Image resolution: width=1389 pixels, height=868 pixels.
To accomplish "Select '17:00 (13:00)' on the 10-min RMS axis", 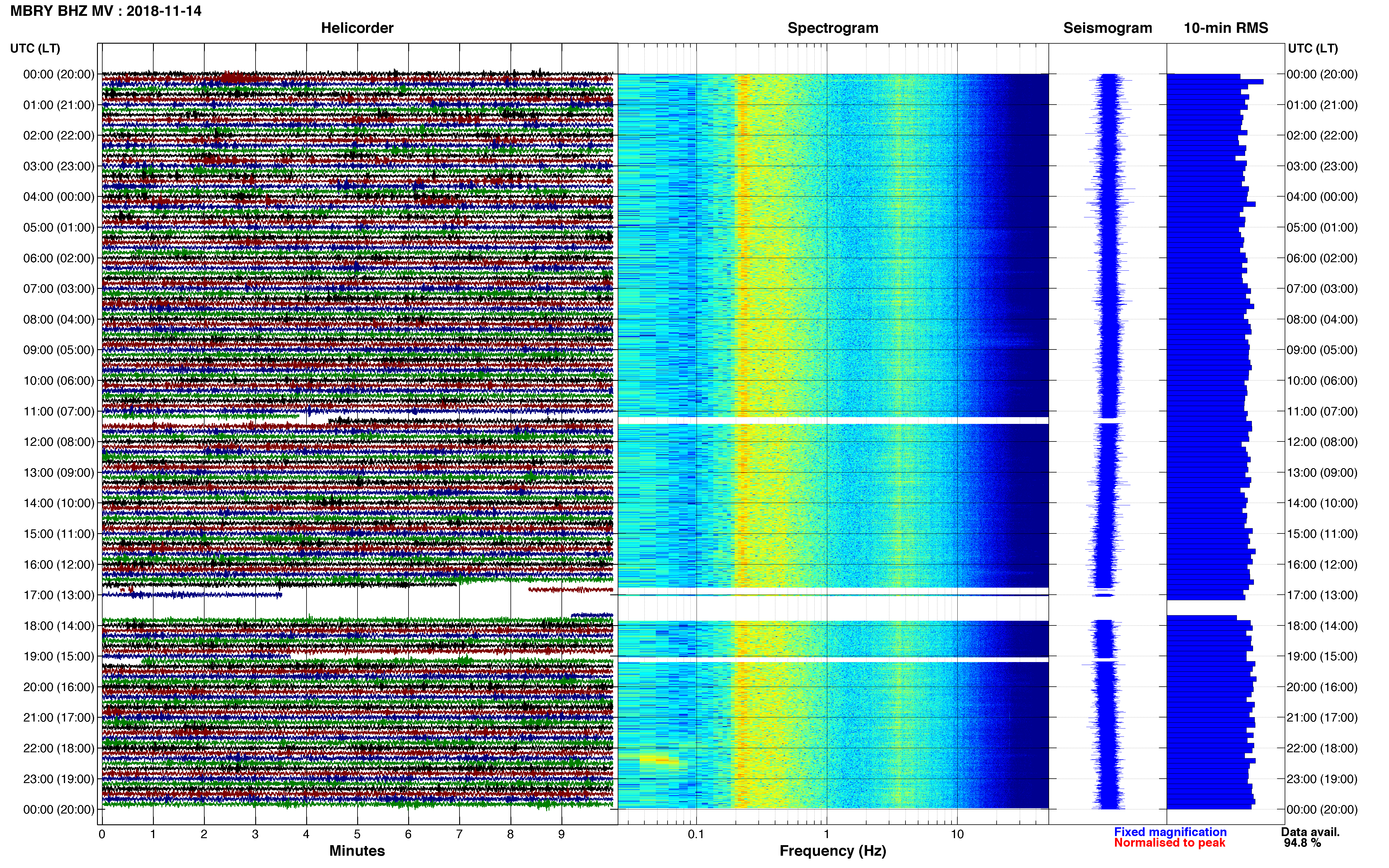I will click(1322, 595).
